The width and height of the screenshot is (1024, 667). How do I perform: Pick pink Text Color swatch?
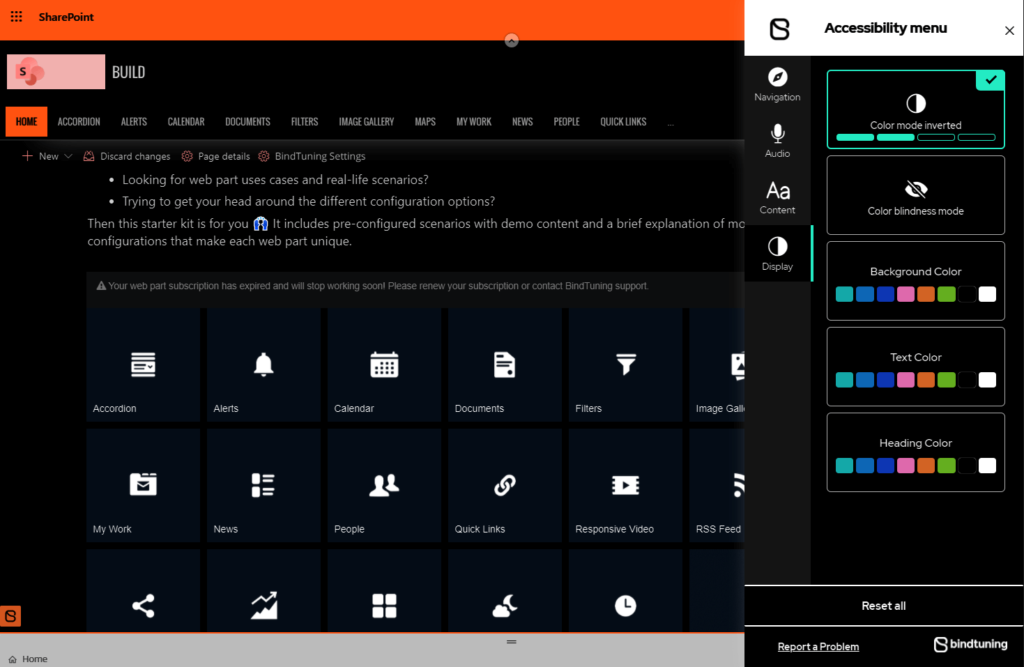pyautogui.click(x=906, y=380)
